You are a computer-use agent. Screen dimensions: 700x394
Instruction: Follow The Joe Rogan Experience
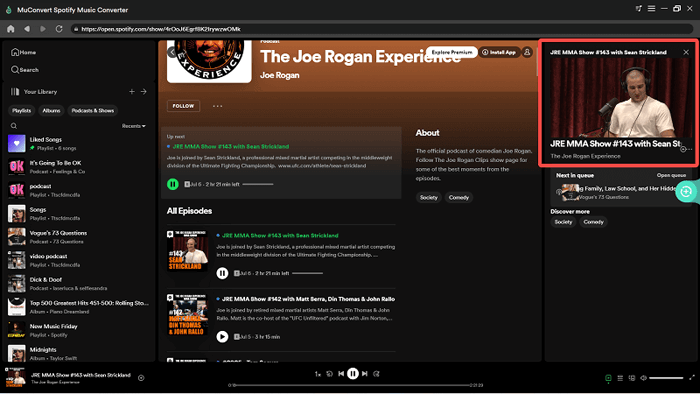point(183,106)
